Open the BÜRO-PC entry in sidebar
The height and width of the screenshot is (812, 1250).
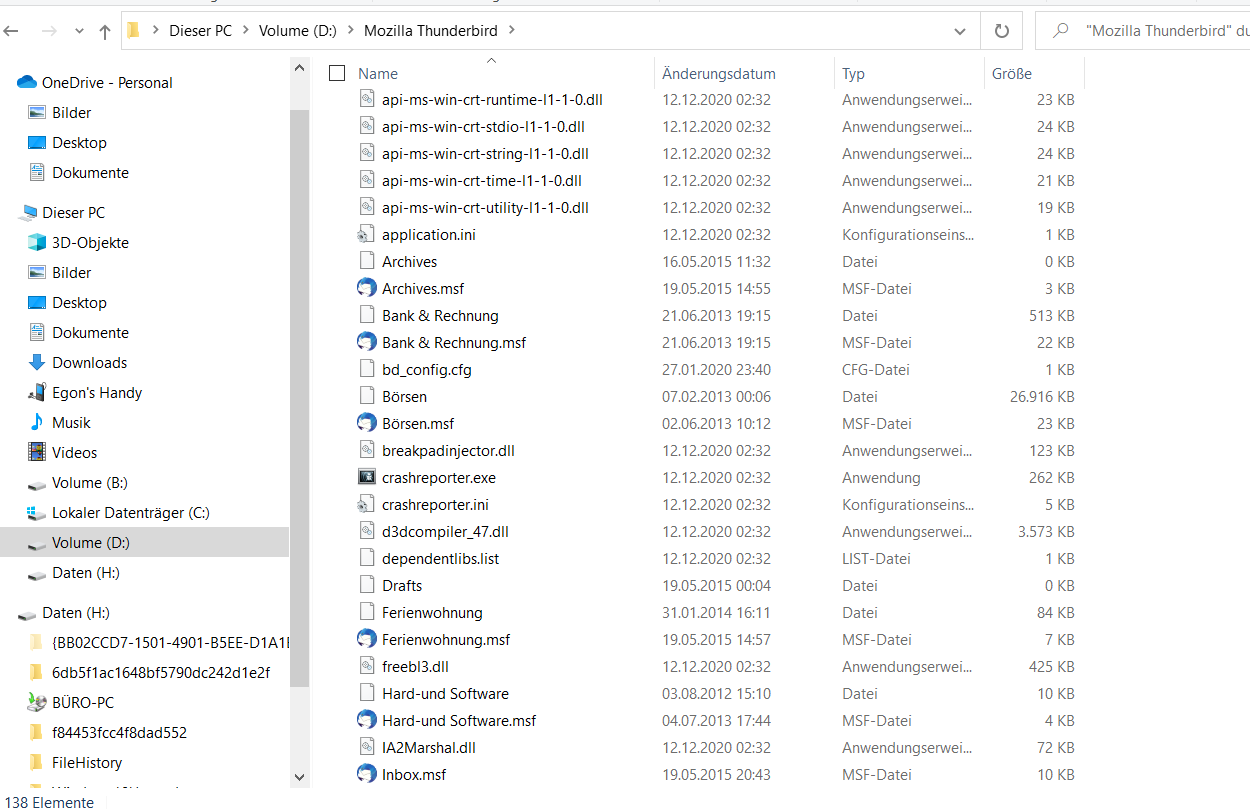tap(83, 702)
